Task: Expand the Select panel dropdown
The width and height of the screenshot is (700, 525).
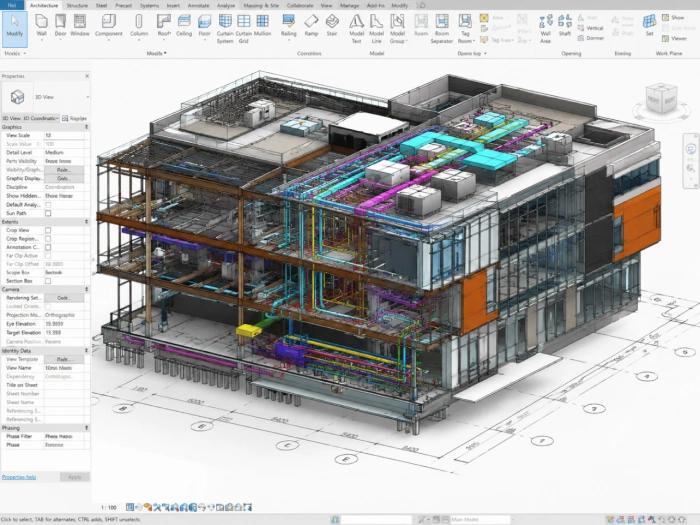Action: pyautogui.click(x=15, y=53)
